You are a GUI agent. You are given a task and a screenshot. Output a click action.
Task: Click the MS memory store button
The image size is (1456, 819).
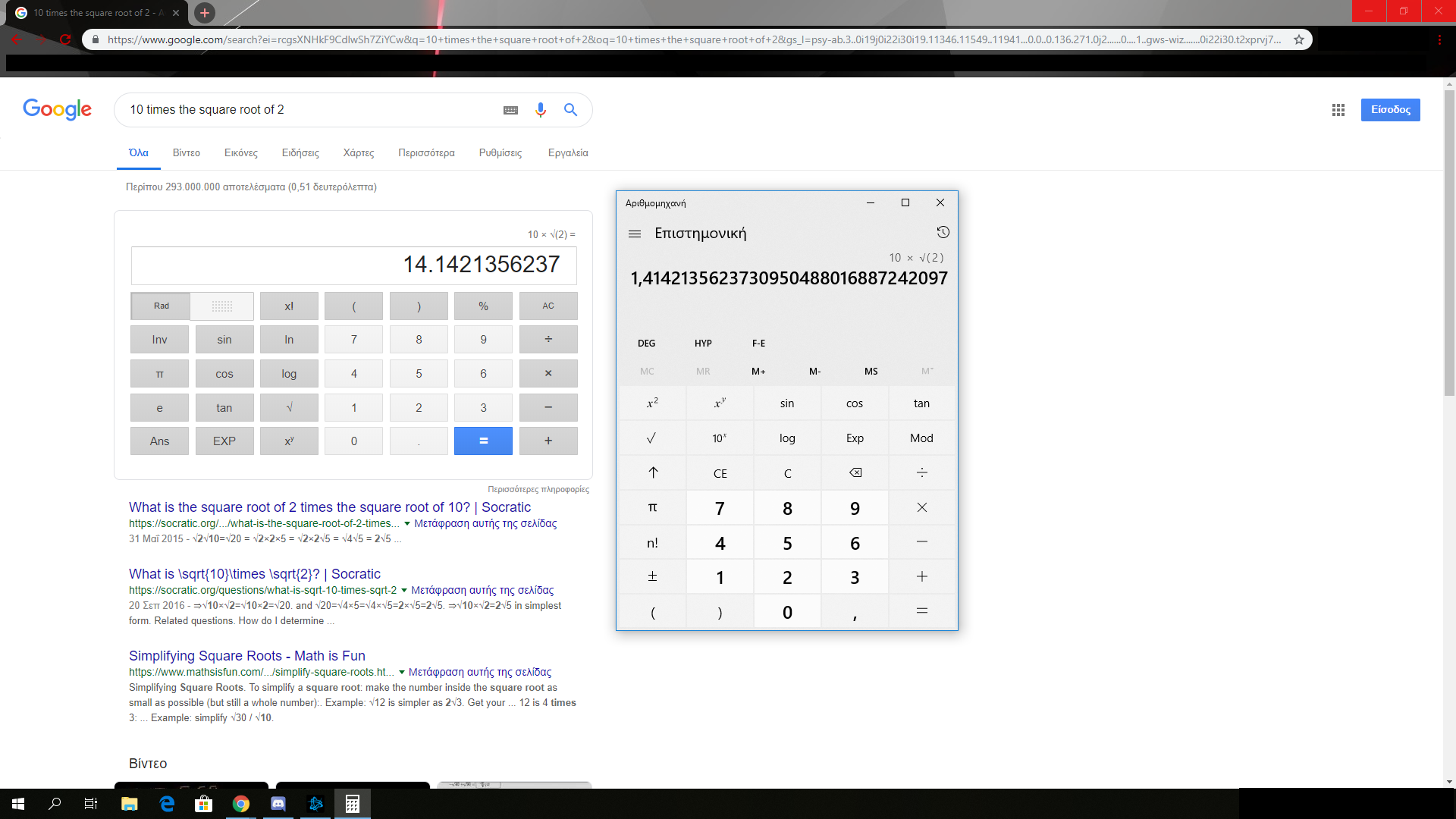(871, 371)
